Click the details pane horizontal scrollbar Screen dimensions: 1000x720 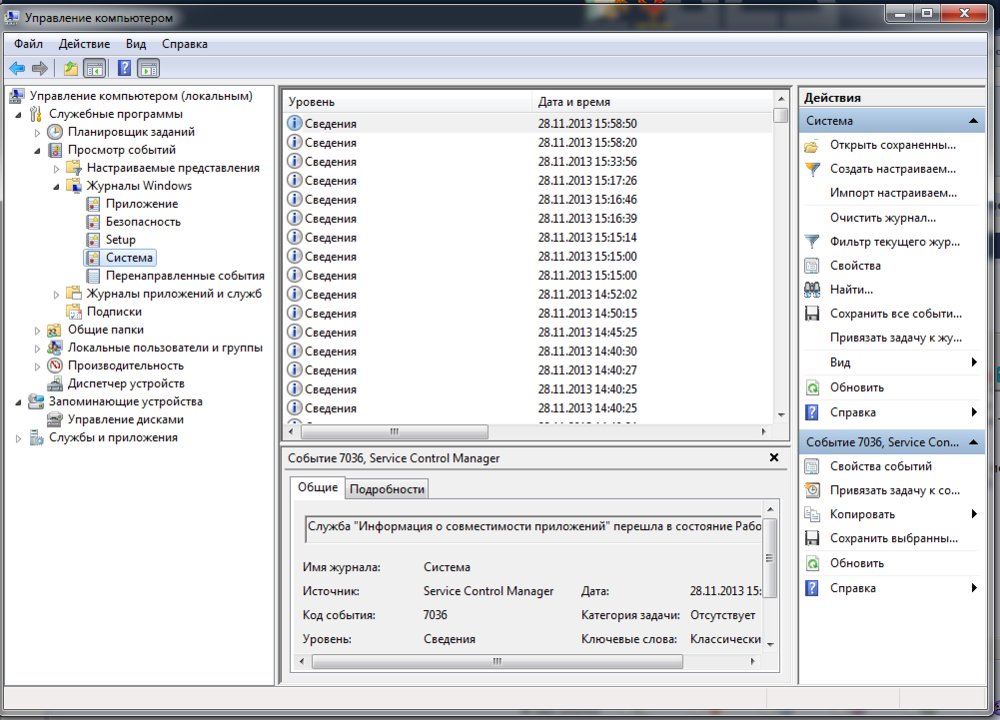coord(497,661)
